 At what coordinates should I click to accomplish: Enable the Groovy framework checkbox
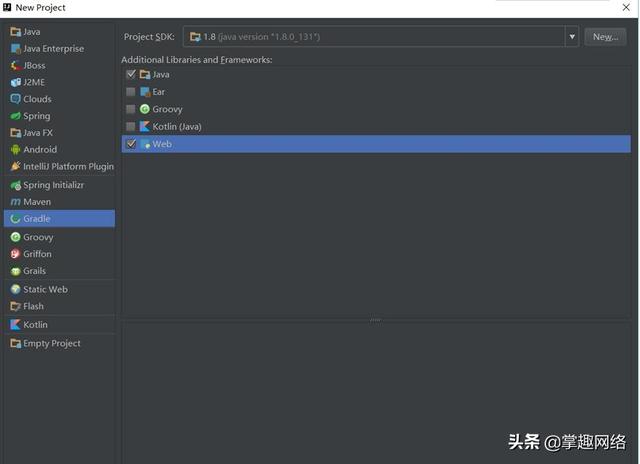coord(131,109)
